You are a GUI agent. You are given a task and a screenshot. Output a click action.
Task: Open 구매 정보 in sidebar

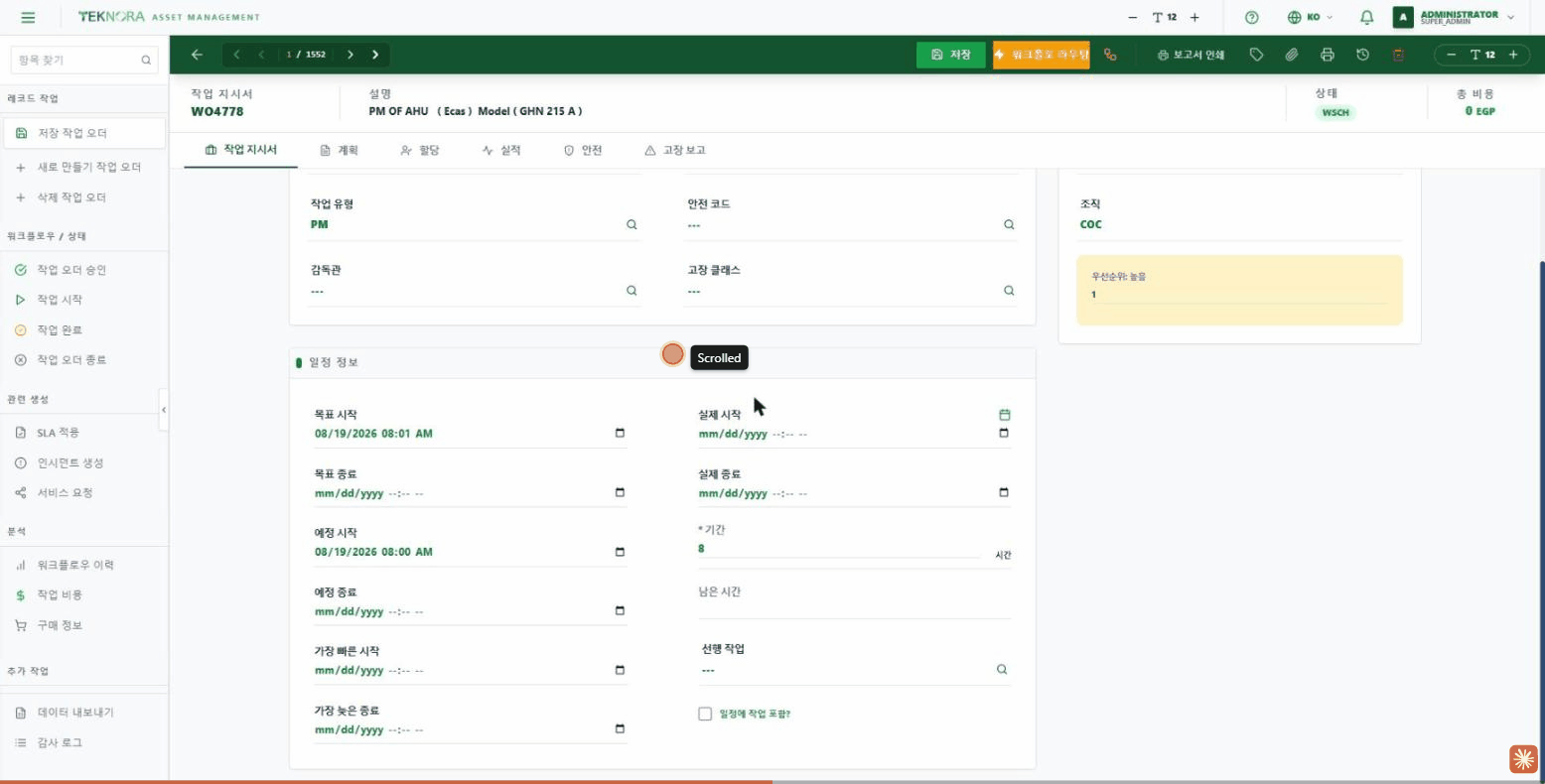(83, 625)
